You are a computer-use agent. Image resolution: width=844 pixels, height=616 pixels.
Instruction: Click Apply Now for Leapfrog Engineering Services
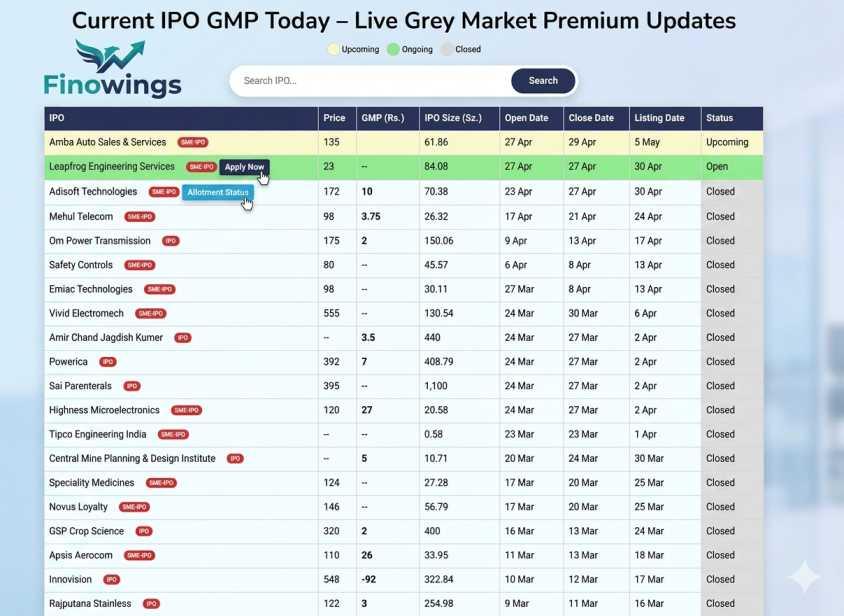(244, 167)
